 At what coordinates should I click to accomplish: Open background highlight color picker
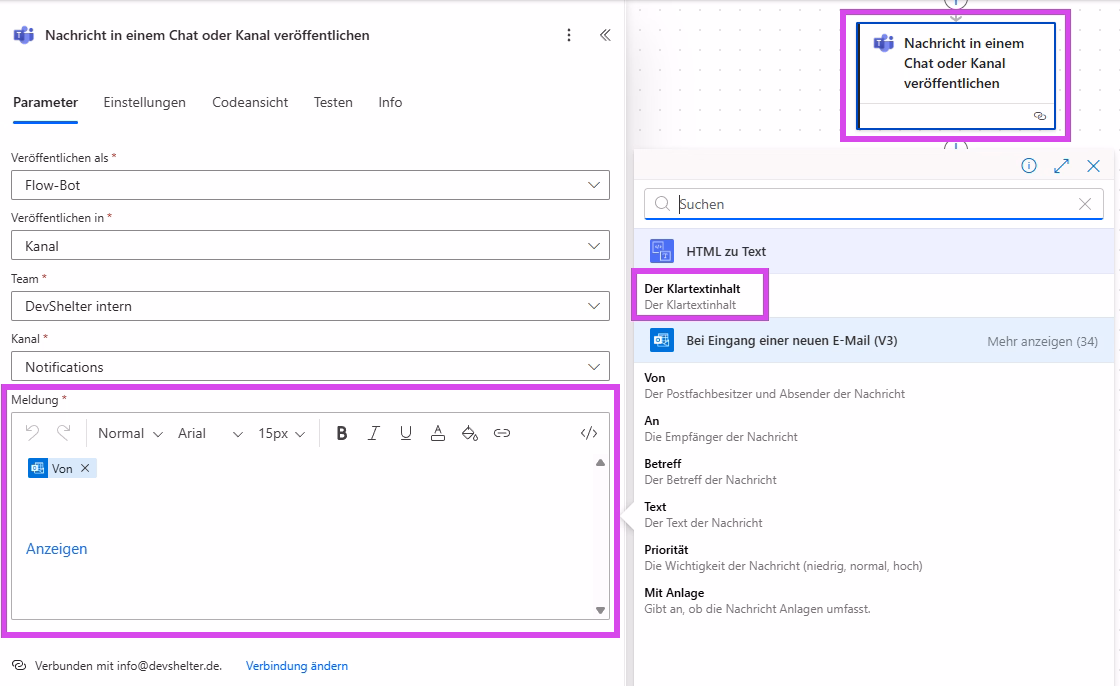coord(469,433)
